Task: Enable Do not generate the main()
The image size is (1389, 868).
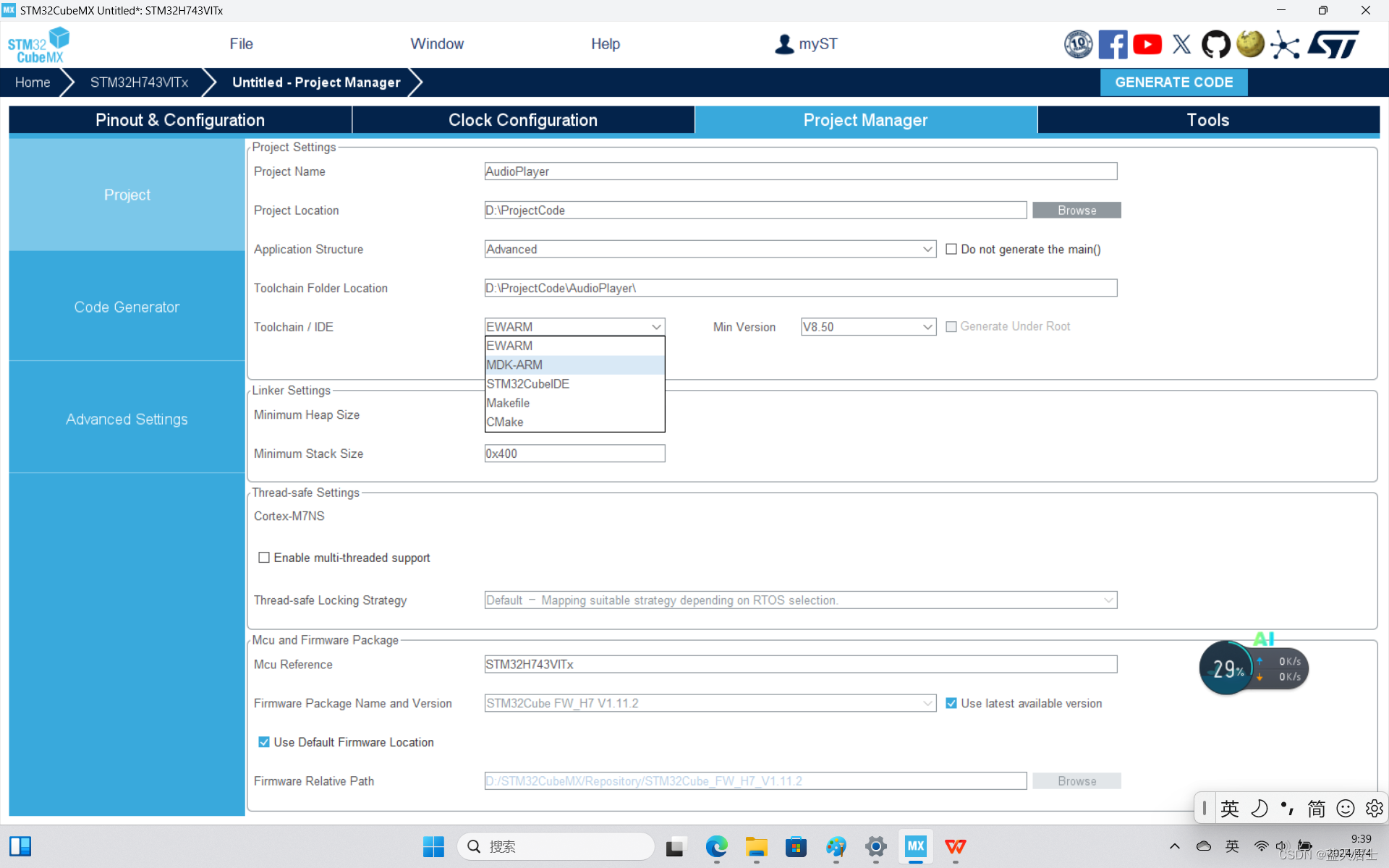Action: (951, 250)
